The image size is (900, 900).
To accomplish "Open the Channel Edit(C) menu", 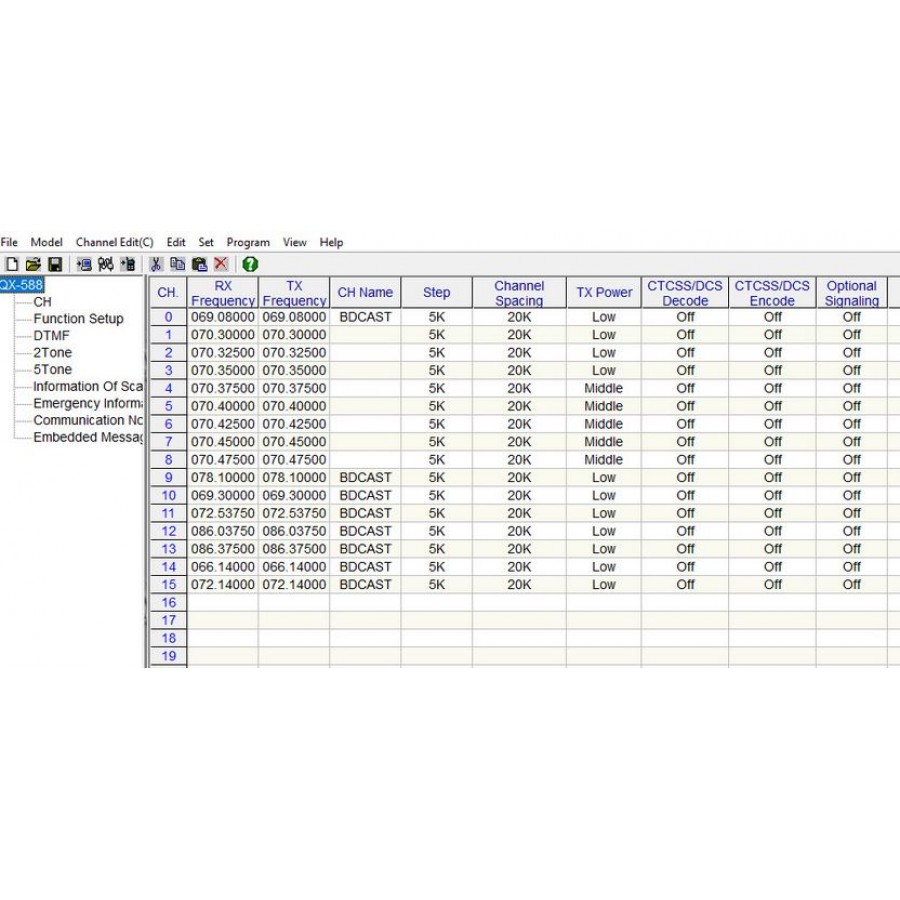I will click(114, 242).
